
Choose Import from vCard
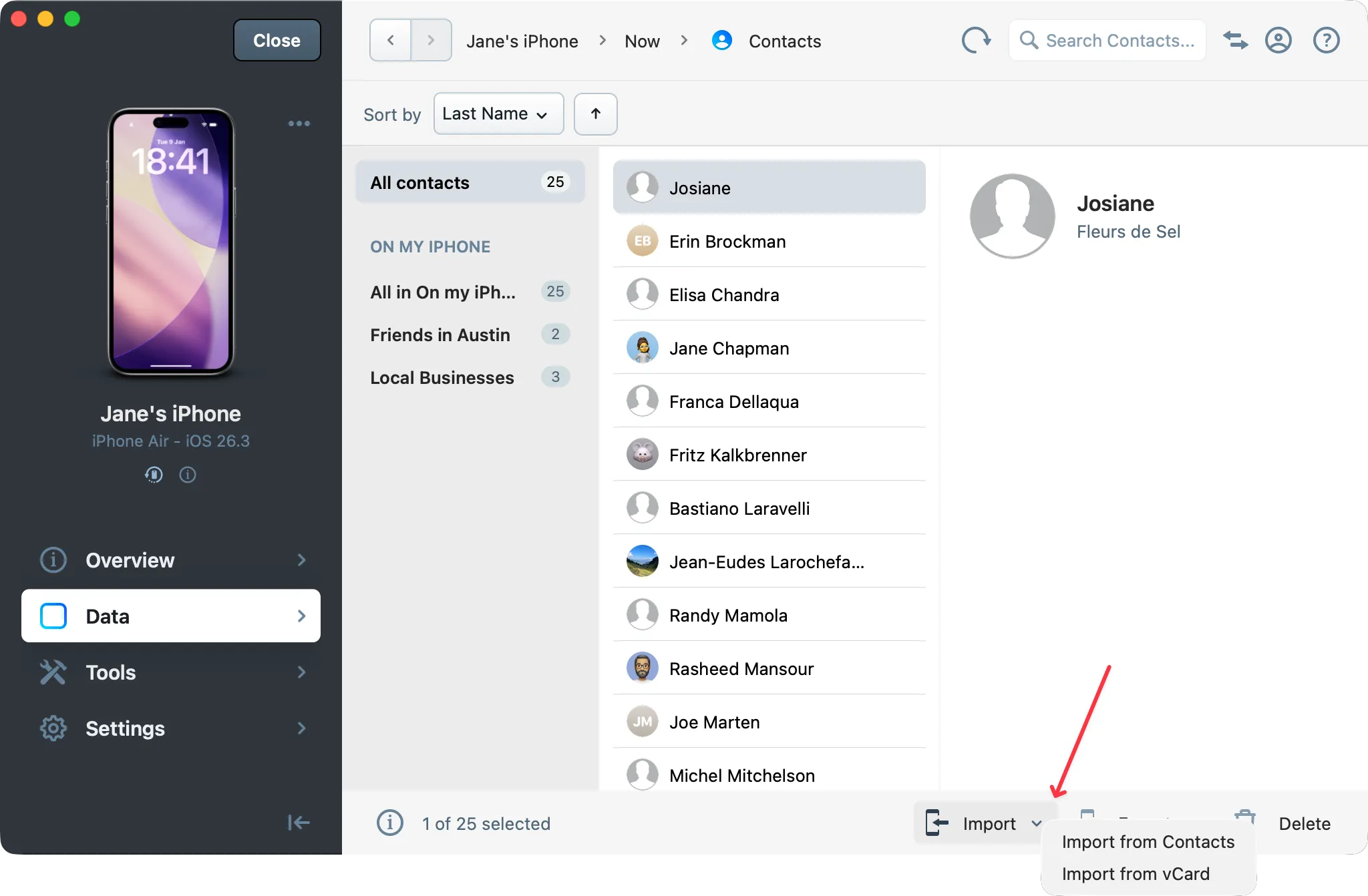coord(1136,873)
